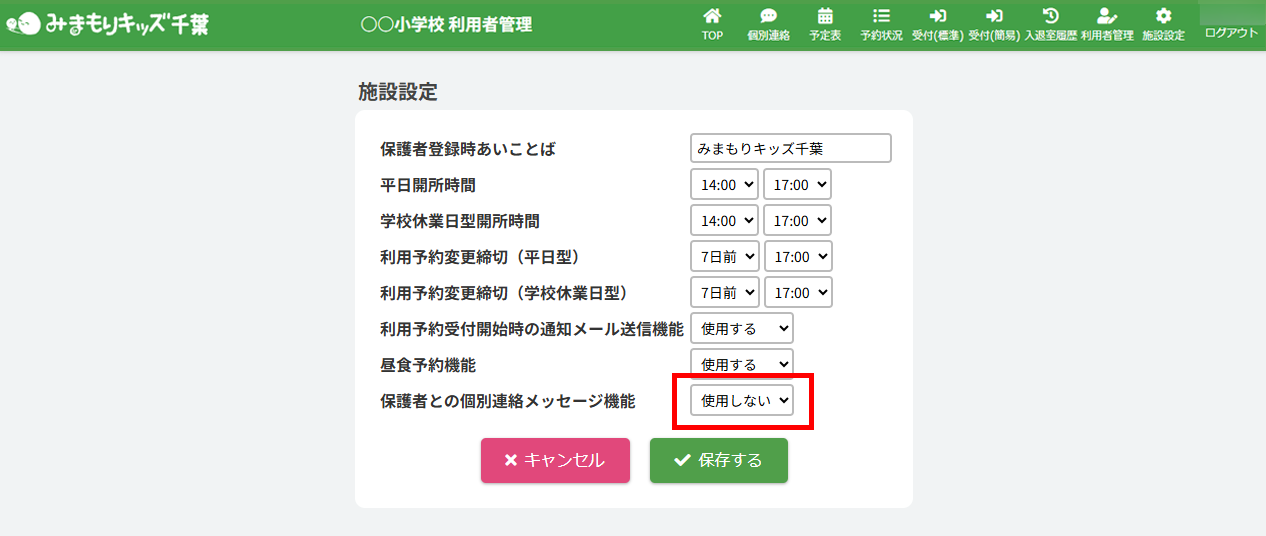Open 昼食予約機能 dropdown
Screen dimensions: 1266x536
741,364
